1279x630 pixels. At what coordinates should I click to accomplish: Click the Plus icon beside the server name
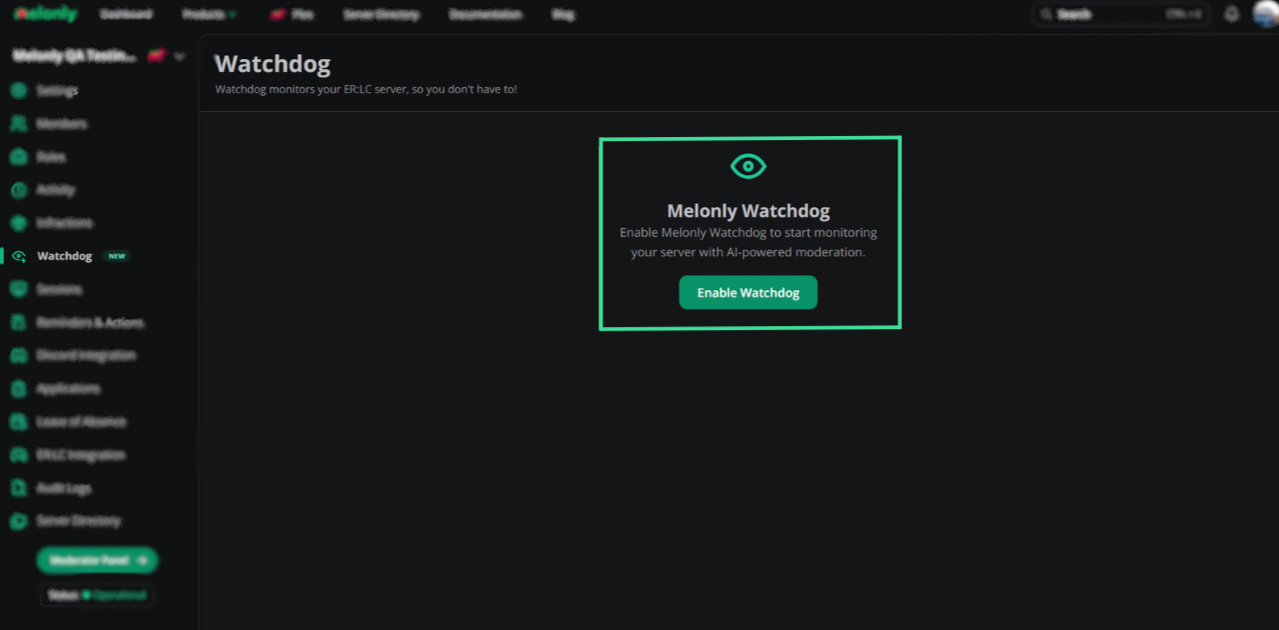tap(157, 56)
